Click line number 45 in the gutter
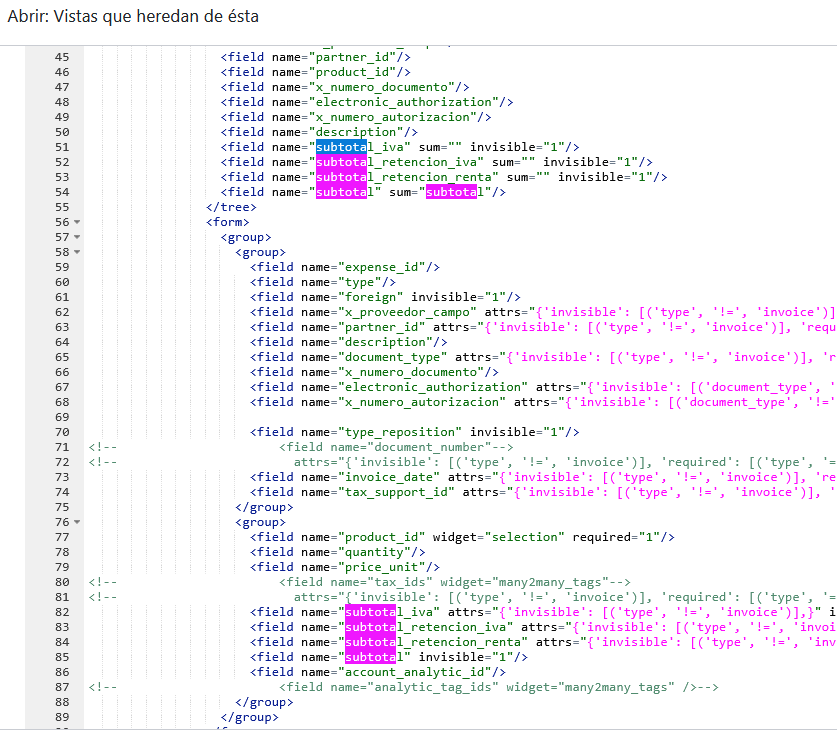 [62, 57]
